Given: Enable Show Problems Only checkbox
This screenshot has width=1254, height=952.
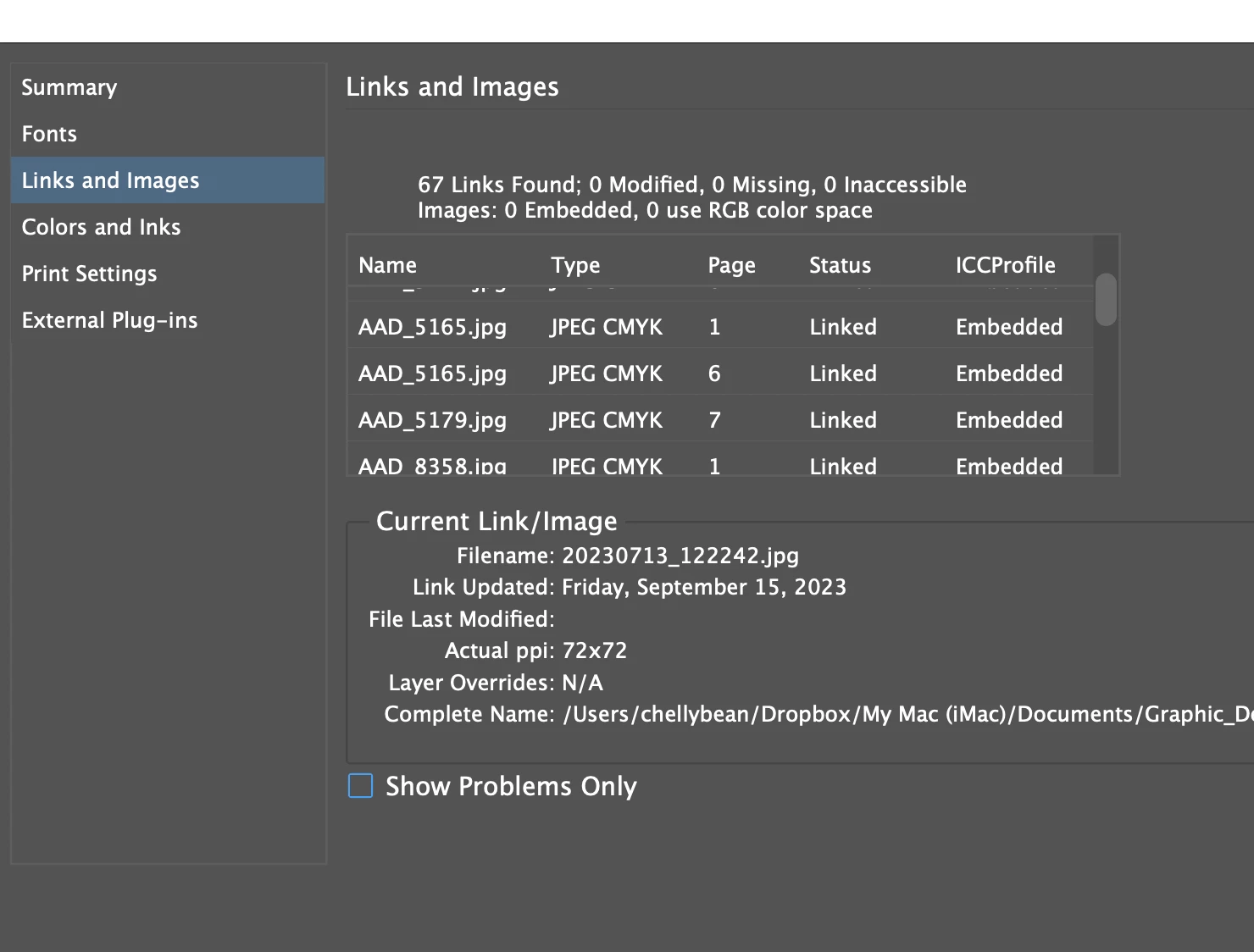Looking at the screenshot, I should click(361, 786).
